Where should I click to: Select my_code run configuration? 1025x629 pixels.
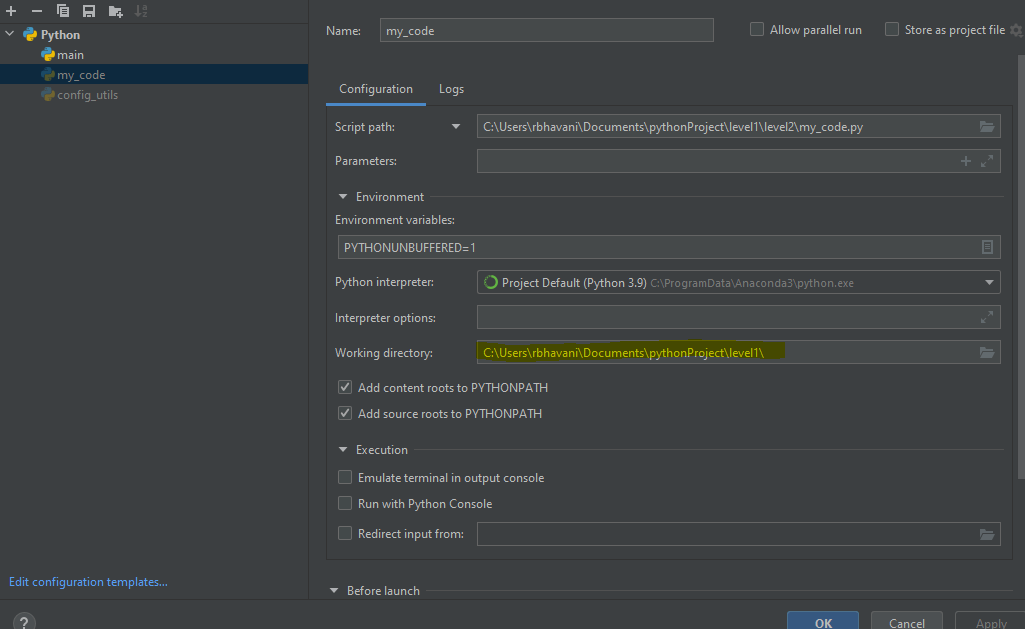click(154, 75)
